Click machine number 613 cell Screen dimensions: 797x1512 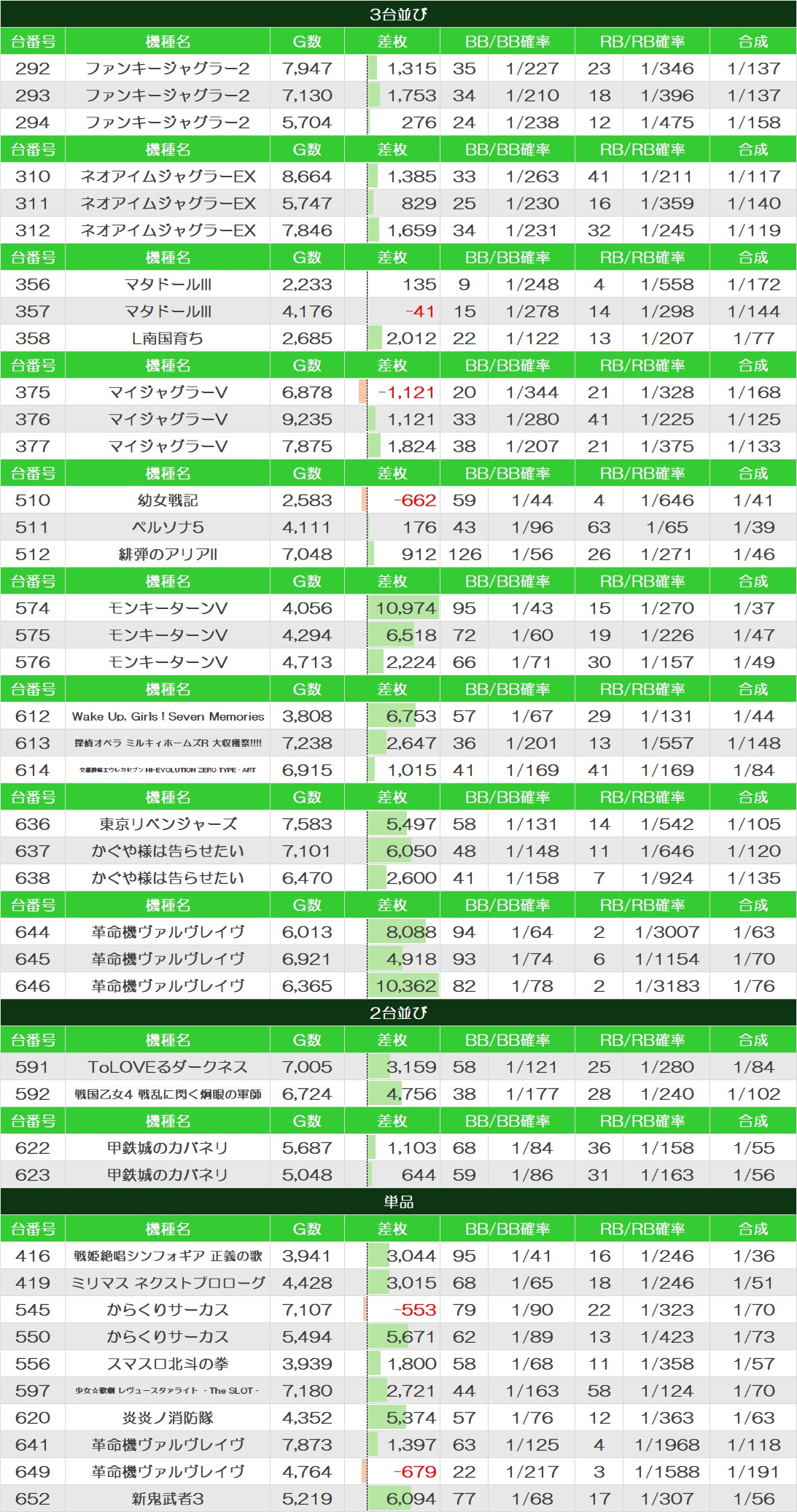33,743
